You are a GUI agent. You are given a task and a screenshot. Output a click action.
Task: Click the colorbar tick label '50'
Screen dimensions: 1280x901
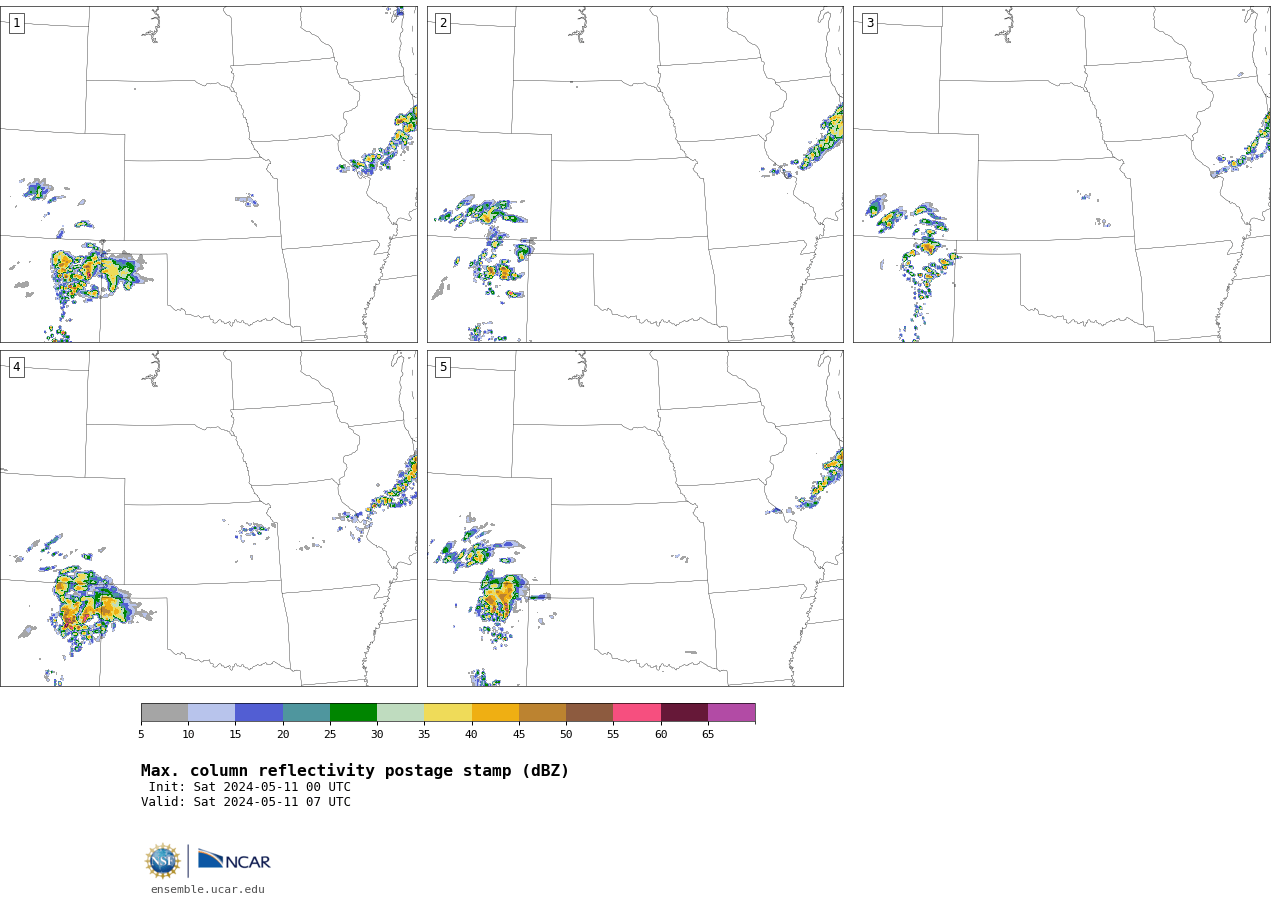point(566,735)
